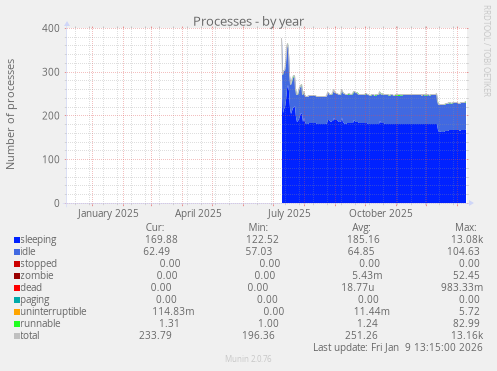Viewport: 497px width, 371px height.
Task: Click the 400 y-axis tick label
Action: 51,28
